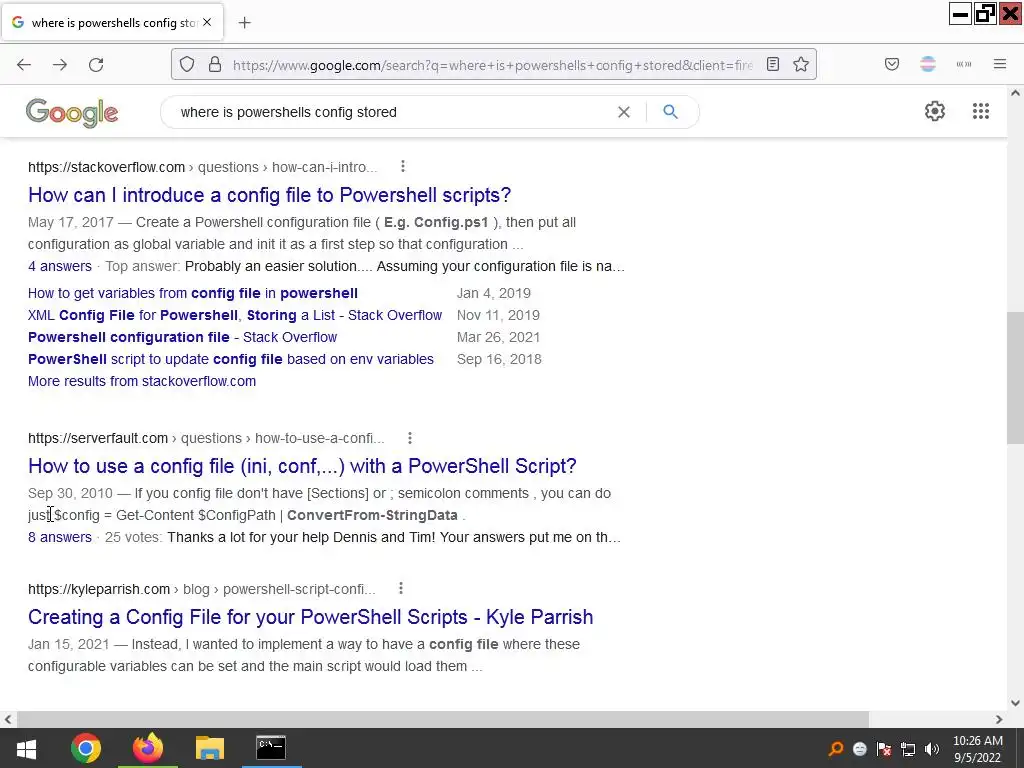Viewport: 1024px width, 768px height.
Task: Submit search with magnifier icon
Action: tap(670, 112)
